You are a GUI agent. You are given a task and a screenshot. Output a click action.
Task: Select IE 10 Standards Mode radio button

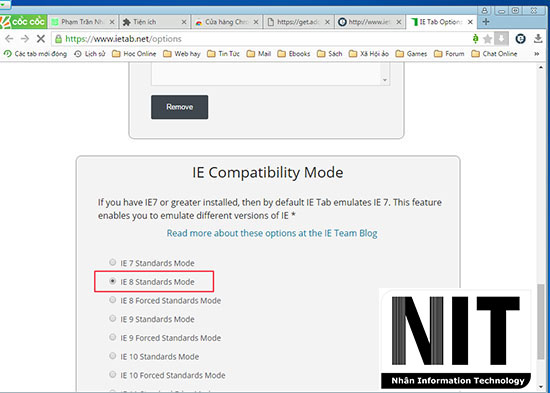(113, 356)
